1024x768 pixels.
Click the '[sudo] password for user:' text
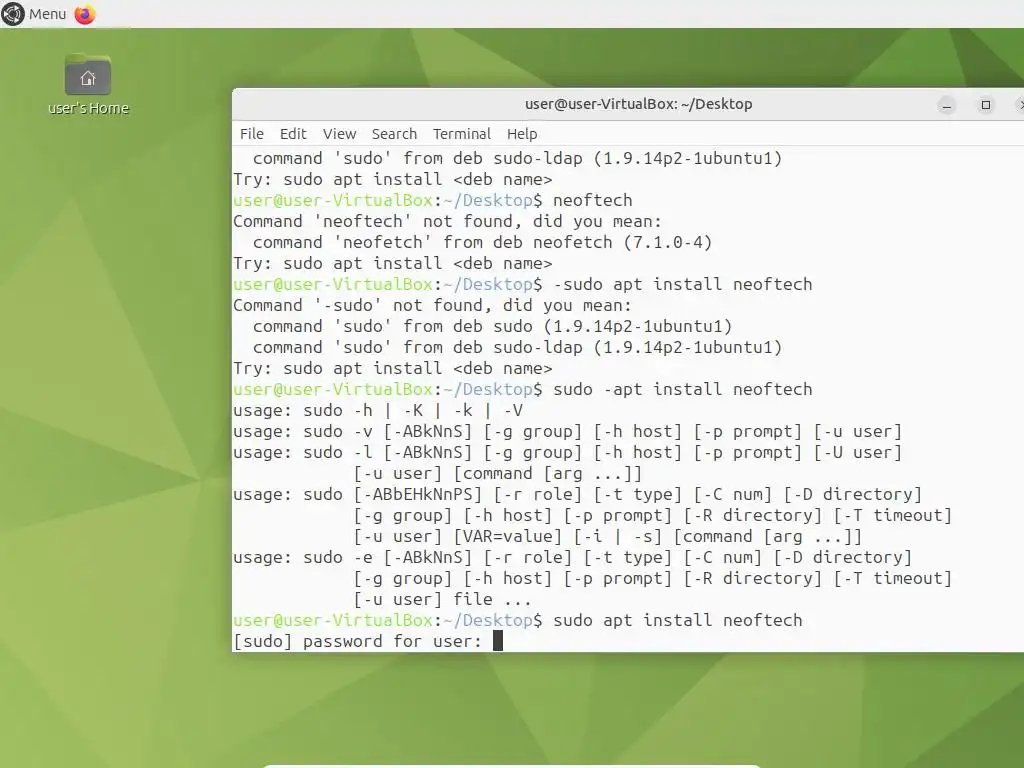[x=357, y=641]
